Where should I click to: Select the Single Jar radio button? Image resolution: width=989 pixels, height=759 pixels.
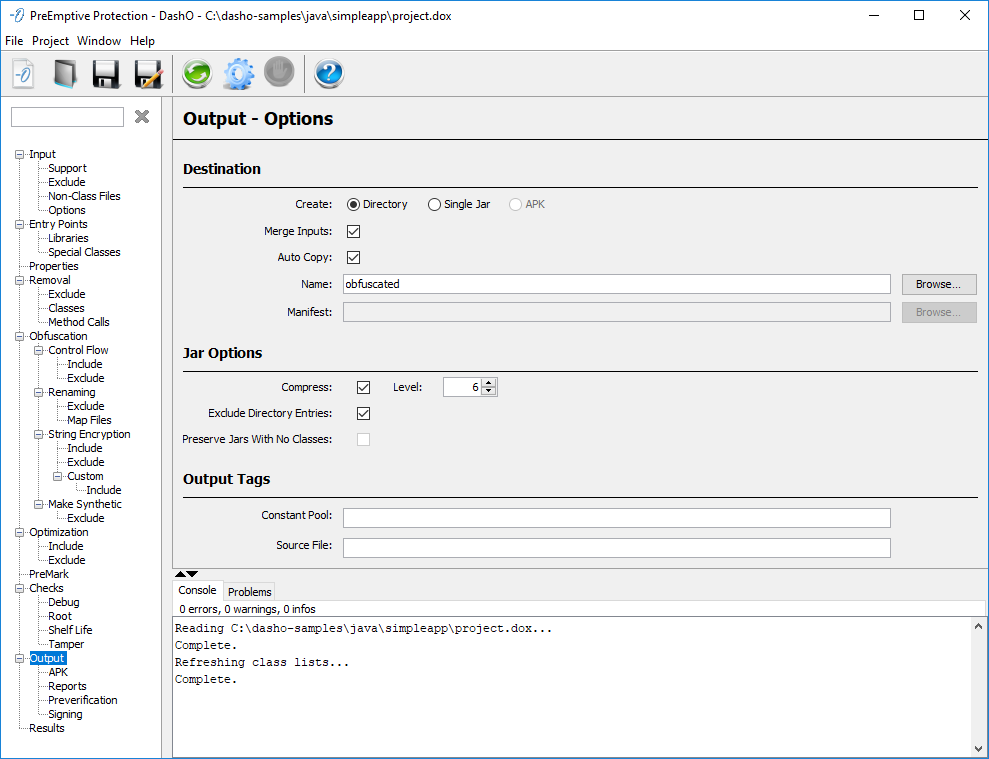pyautogui.click(x=434, y=204)
